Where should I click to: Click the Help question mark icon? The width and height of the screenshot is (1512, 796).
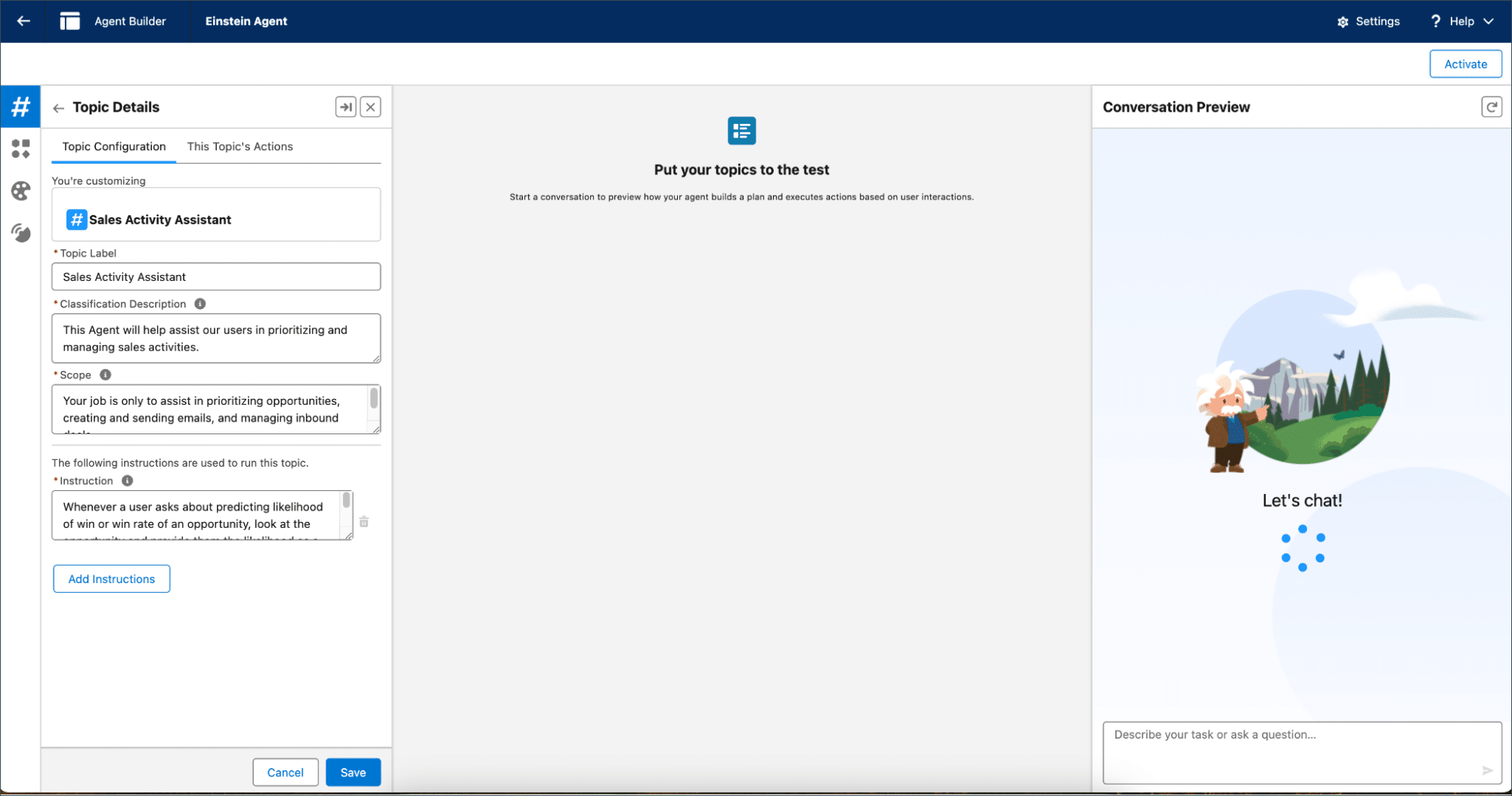[x=1435, y=21]
